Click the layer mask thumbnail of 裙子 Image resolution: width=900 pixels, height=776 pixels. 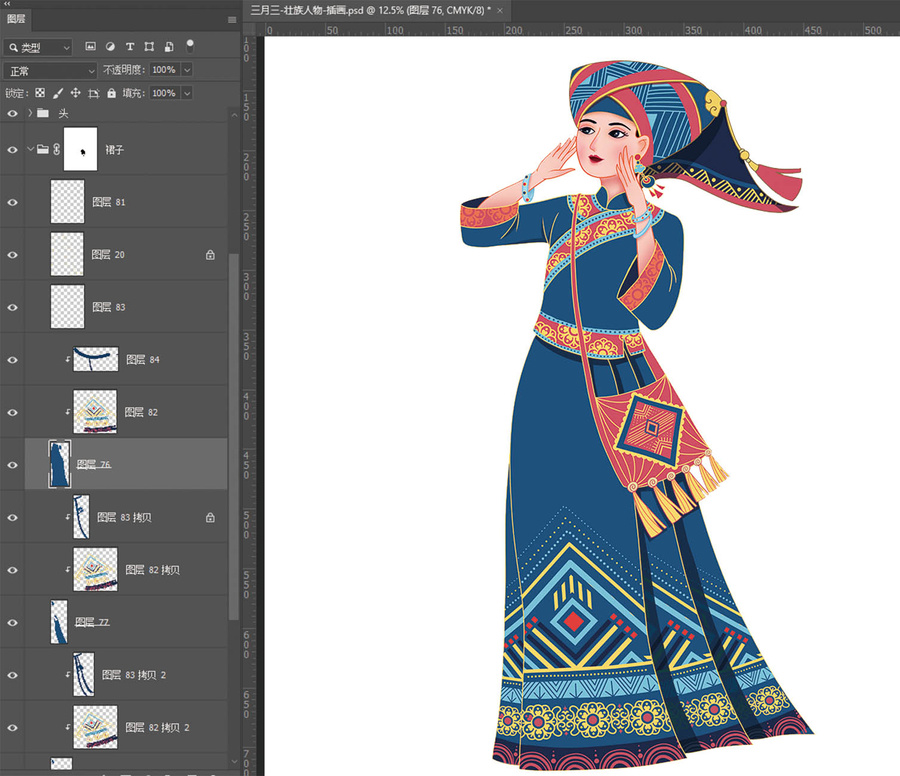click(x=80, y=149)
